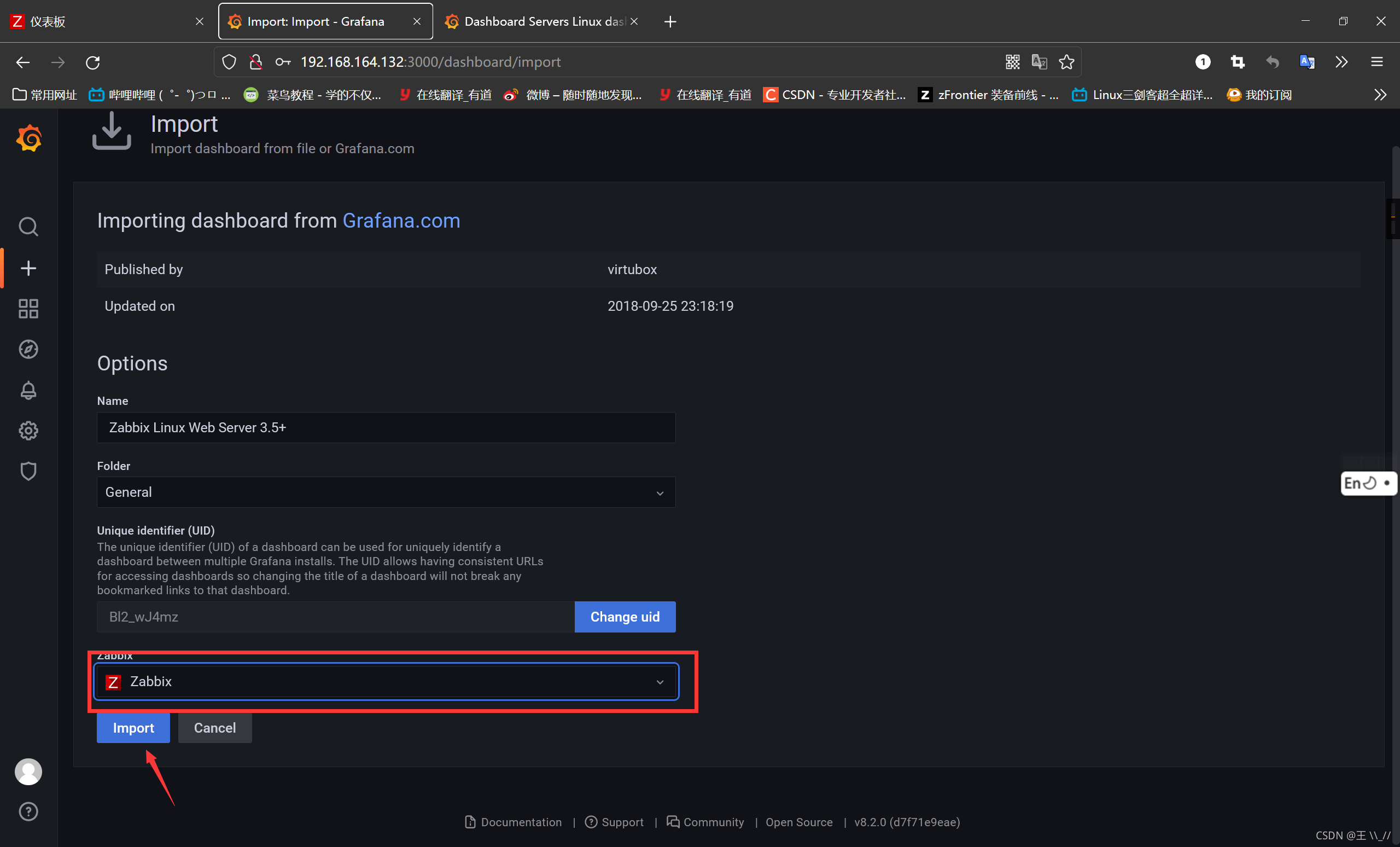Open the Documentation footer link
Viewport: 1400px width, 847px height.
513,821
